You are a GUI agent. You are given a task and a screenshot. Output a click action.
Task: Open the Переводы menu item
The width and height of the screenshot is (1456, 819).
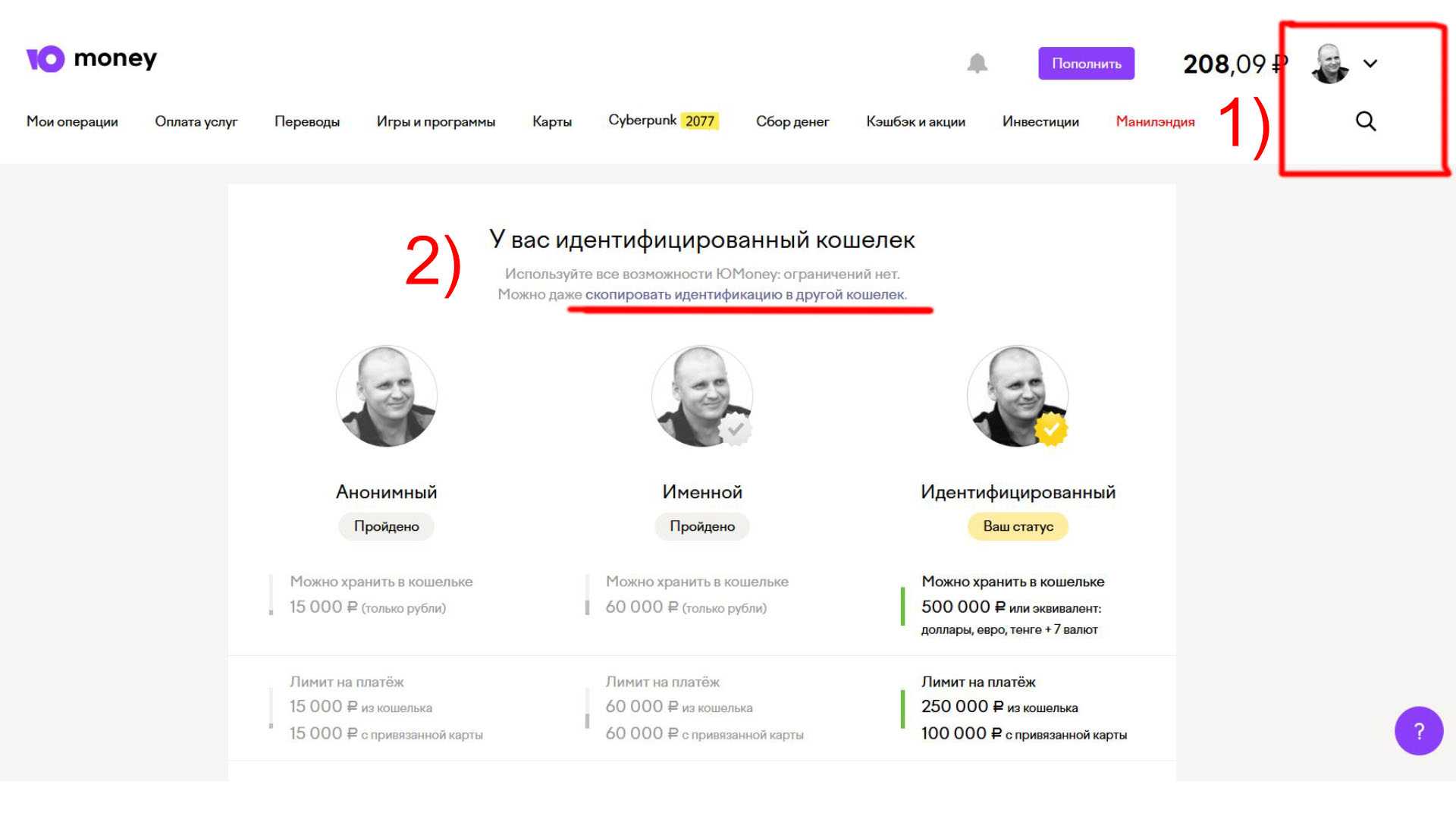(307, 121)
